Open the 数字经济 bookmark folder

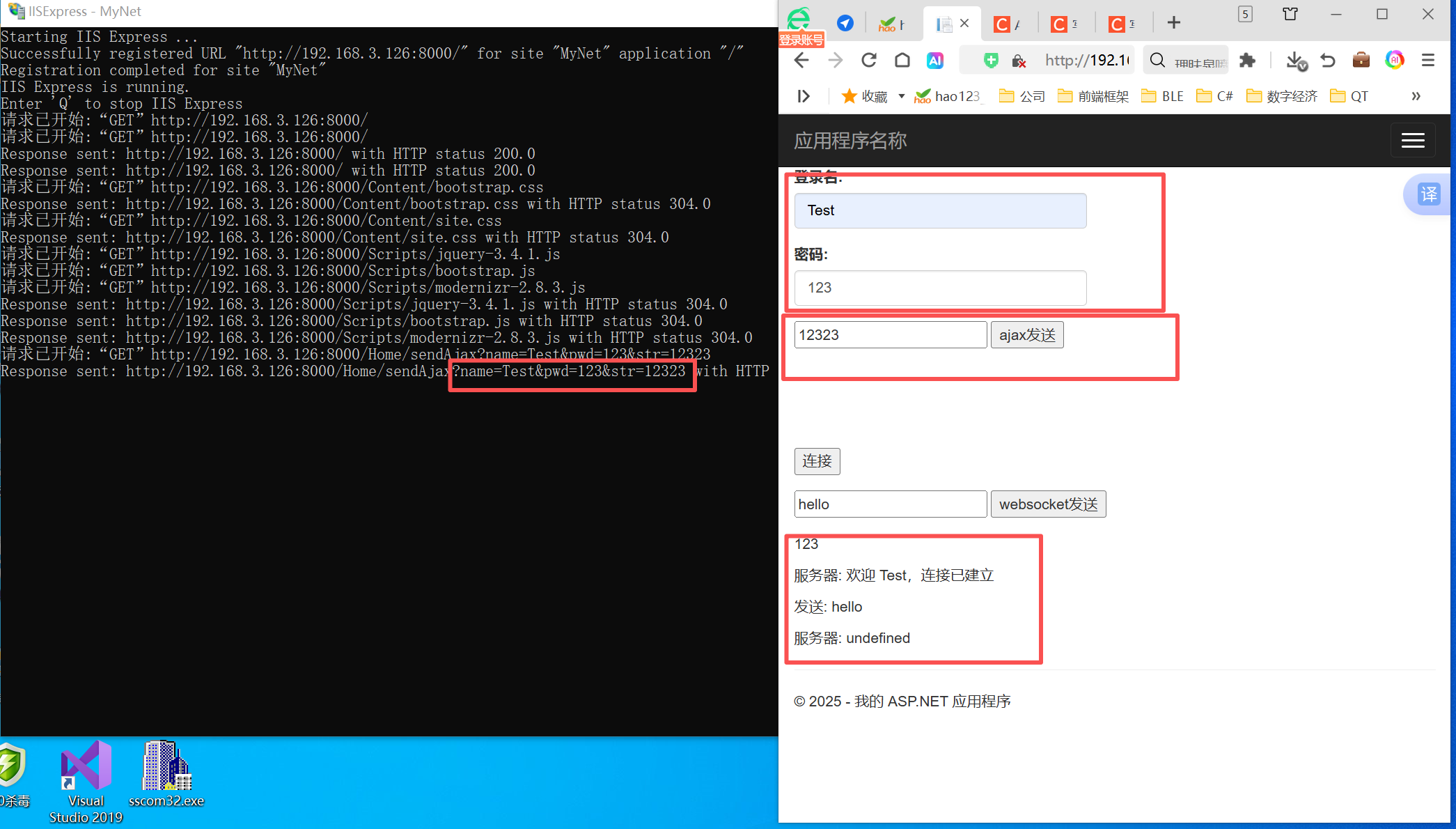[1282, 96]
